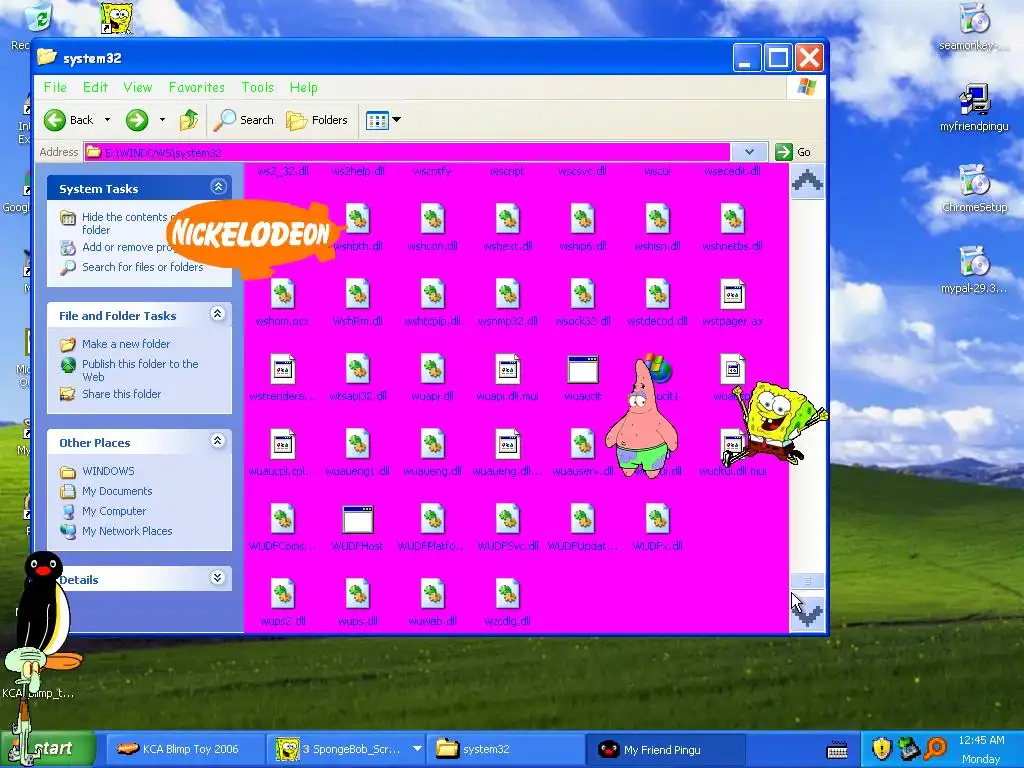Click Search for files or folders
1024x768 pixels.
click(142, 267)
